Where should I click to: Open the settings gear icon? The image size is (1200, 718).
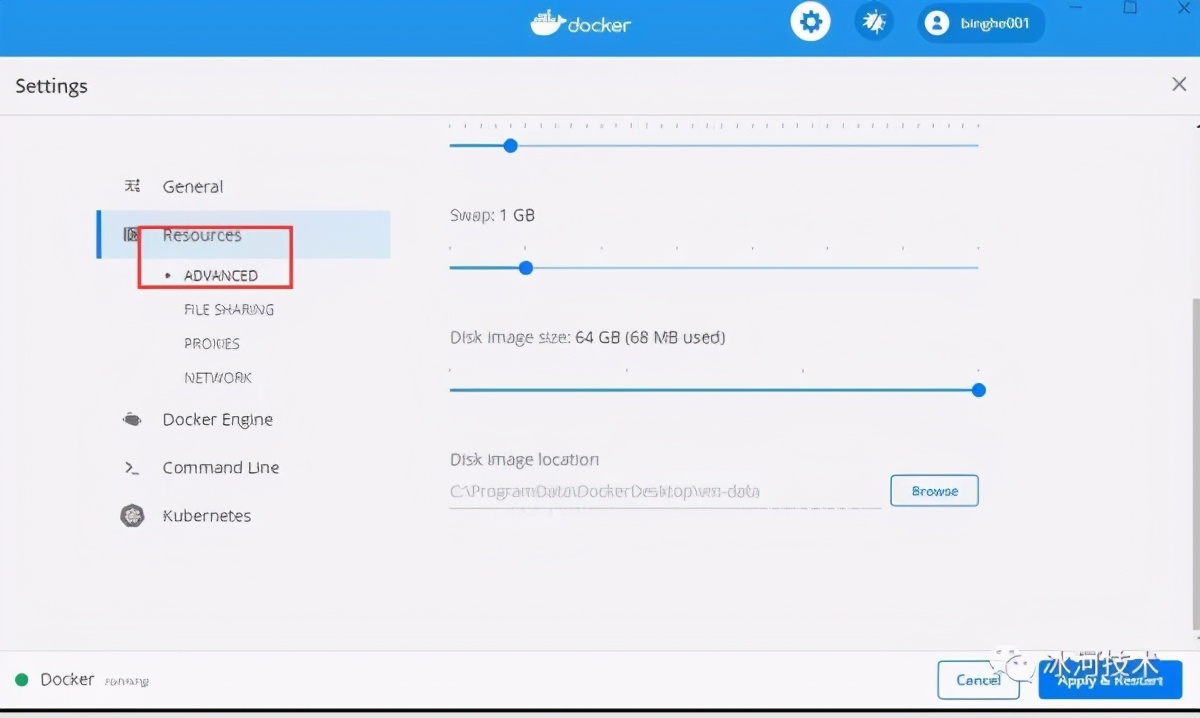coord(810,21)
